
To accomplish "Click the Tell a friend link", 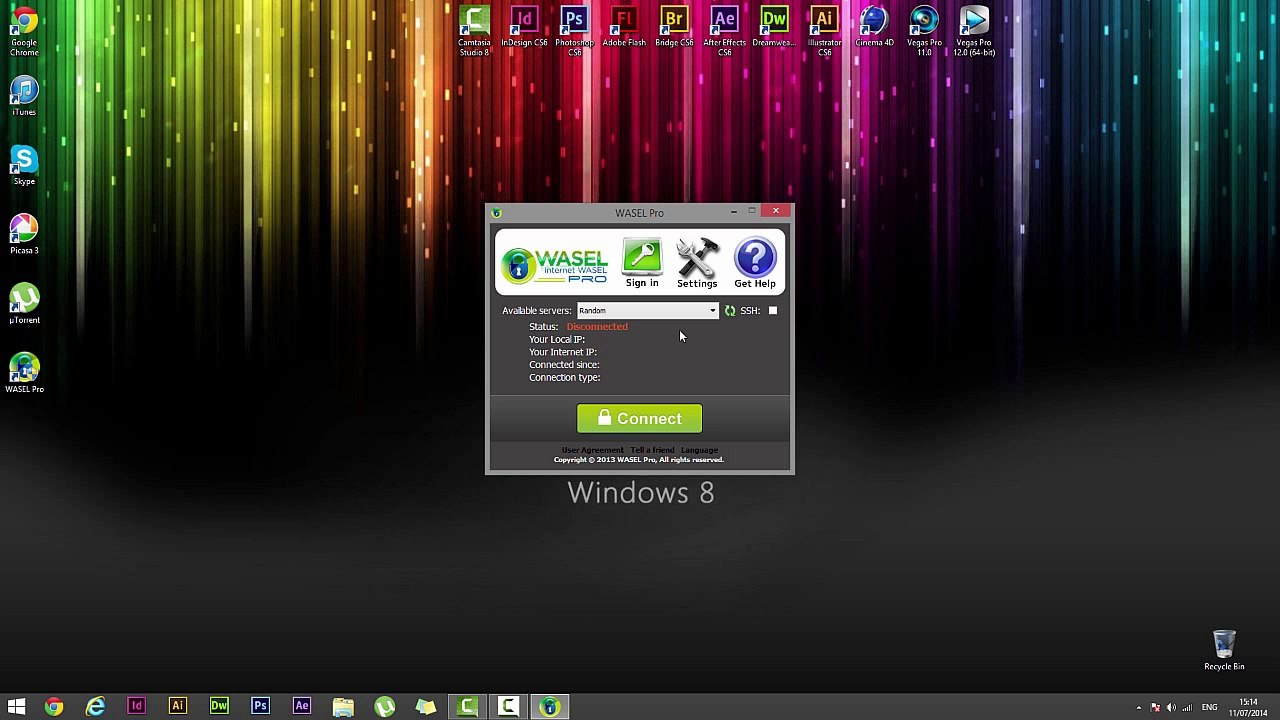I will [x=652, y=450].
